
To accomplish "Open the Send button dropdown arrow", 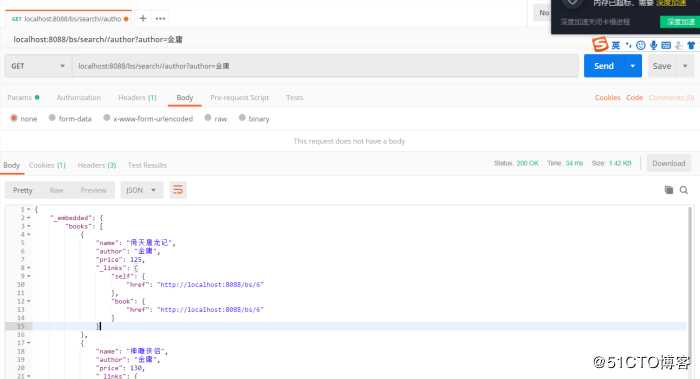I will [633, 66].
